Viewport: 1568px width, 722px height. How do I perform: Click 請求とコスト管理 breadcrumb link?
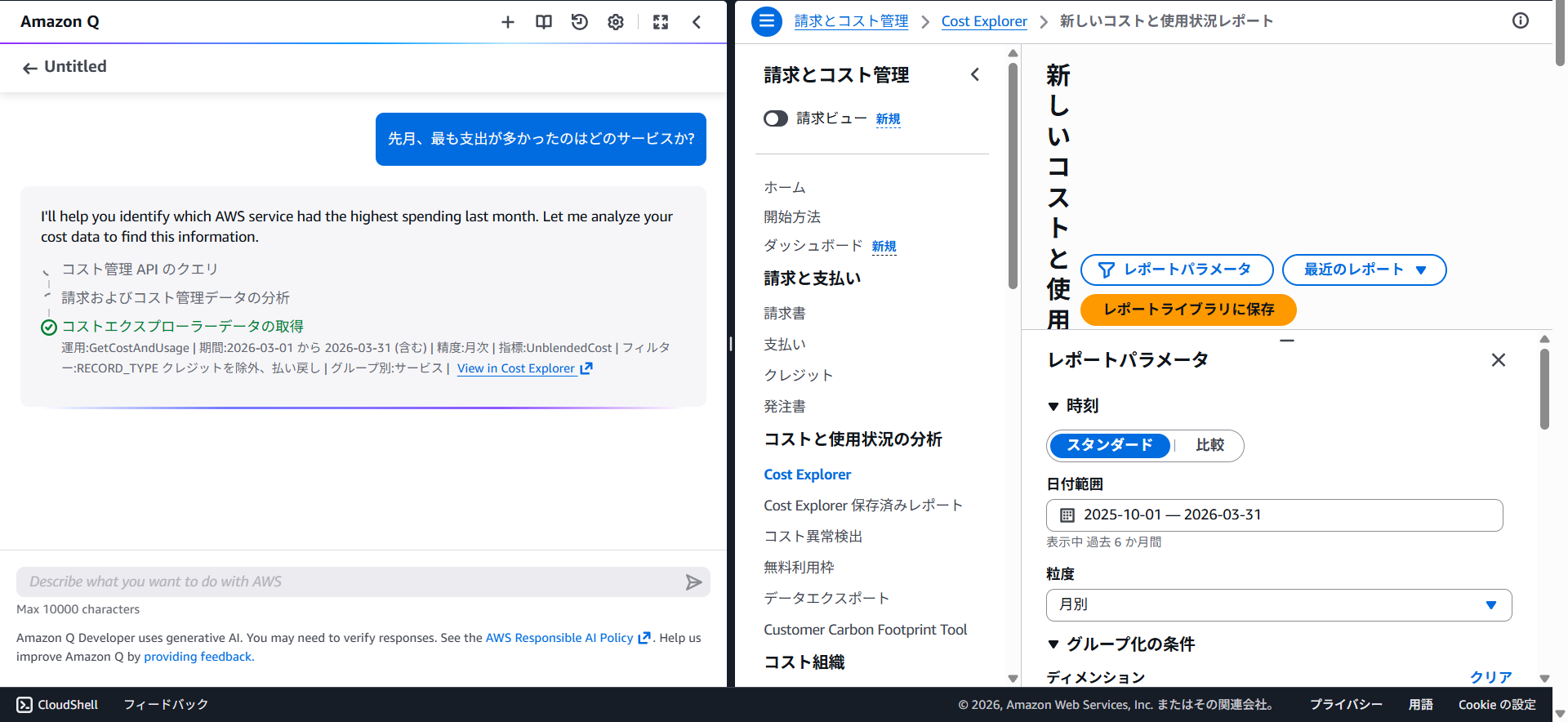point(851,21)
